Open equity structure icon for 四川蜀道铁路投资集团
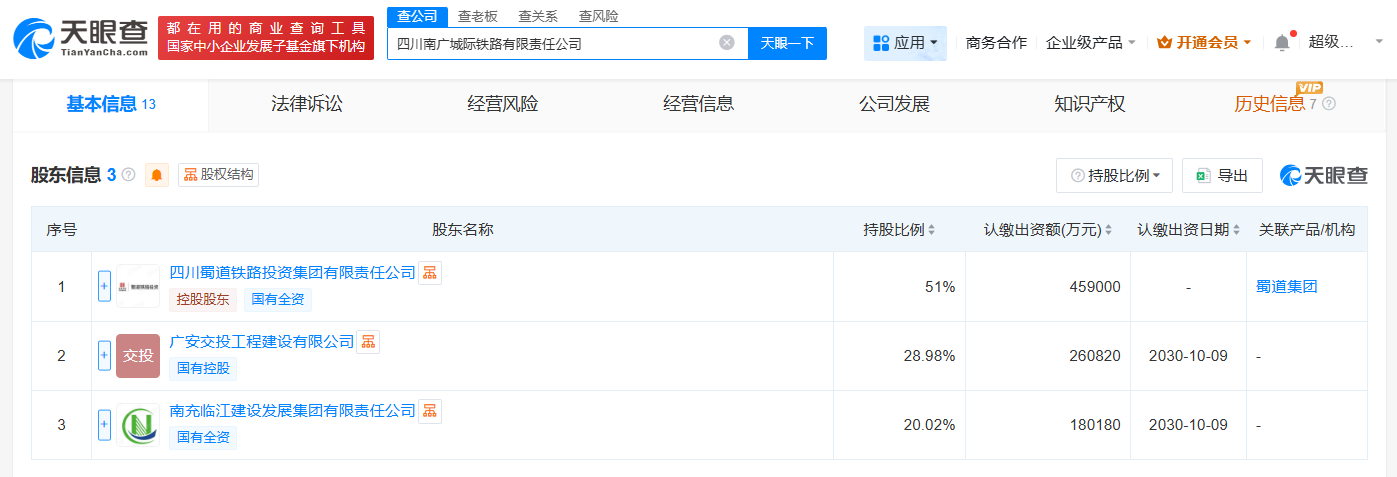The width and height of the screenshot is (1397, 477). tap(430, 273)
